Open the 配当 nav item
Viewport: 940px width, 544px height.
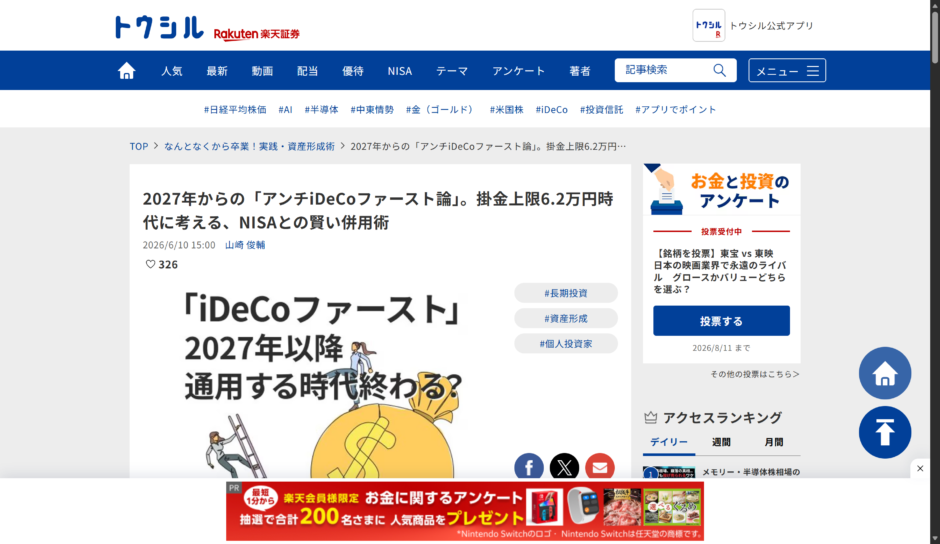308,71
